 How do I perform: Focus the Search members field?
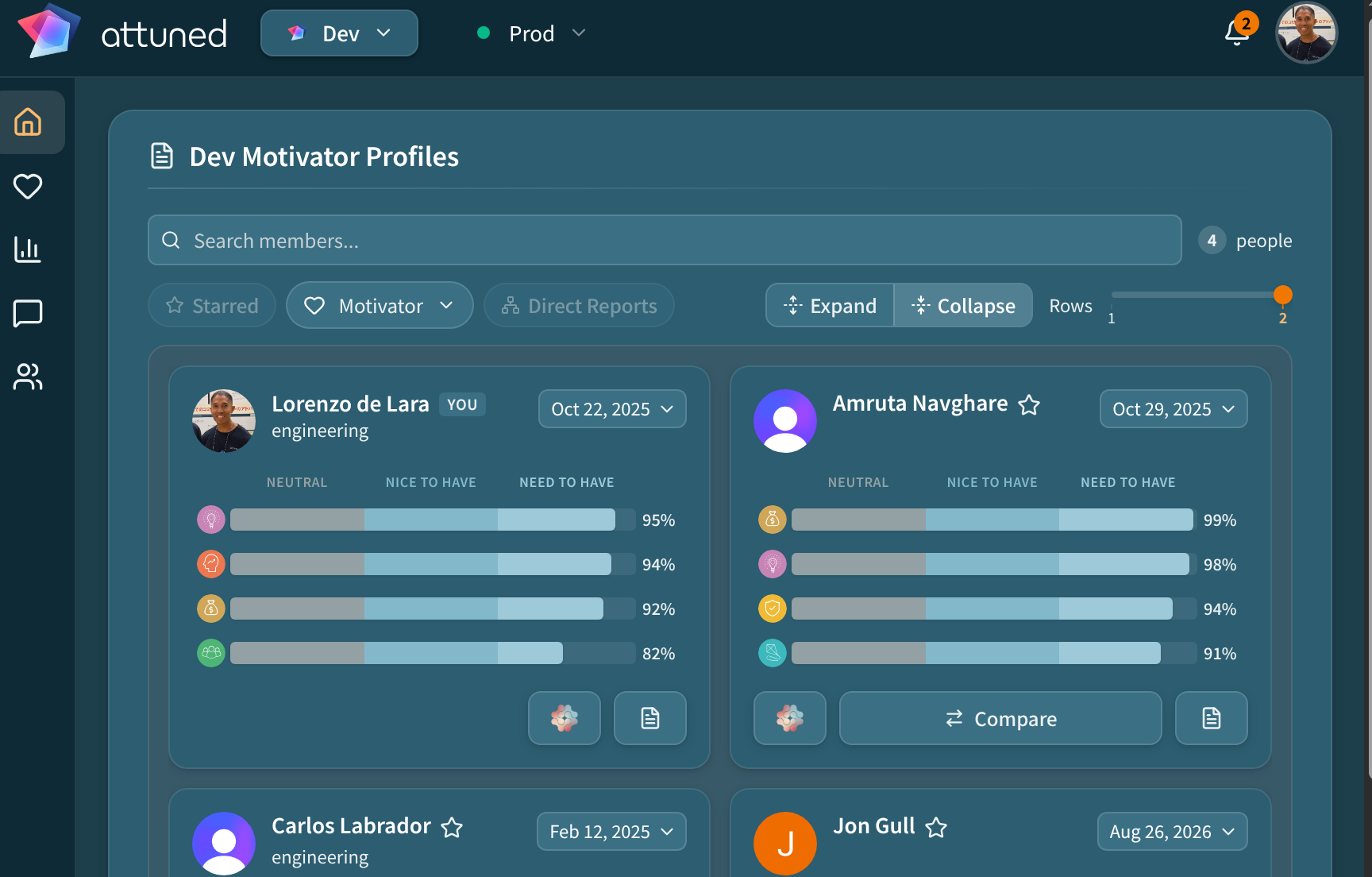tap(665, 240)
